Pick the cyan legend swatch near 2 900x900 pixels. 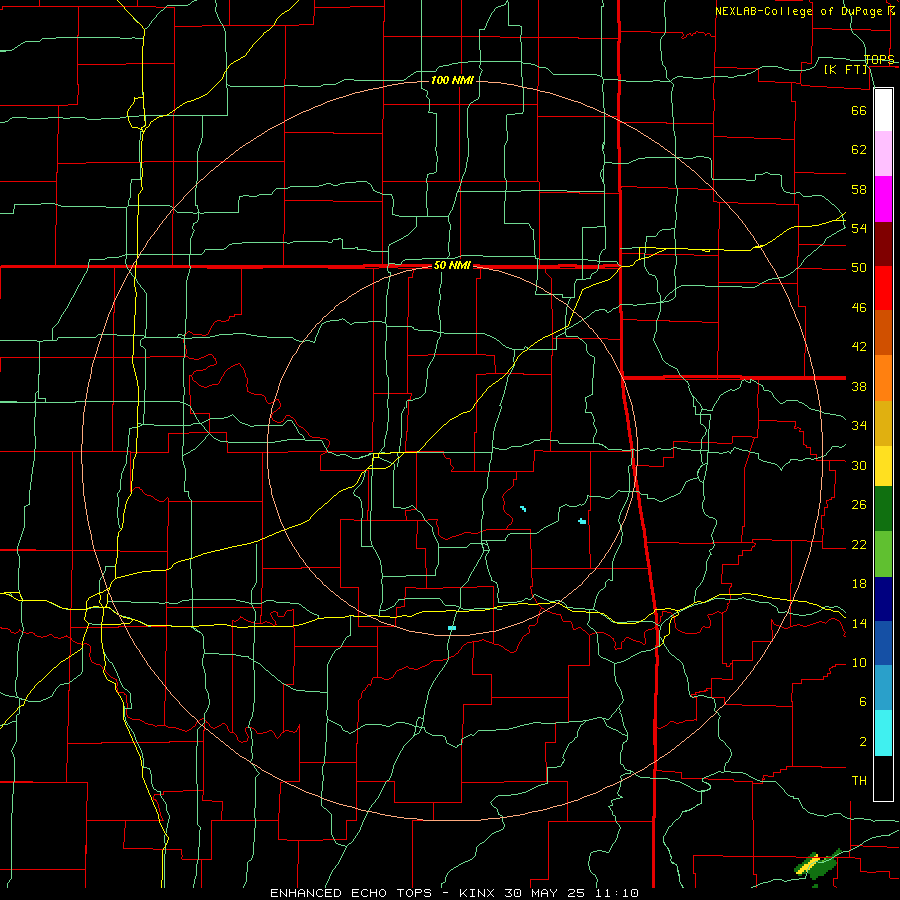883,733
